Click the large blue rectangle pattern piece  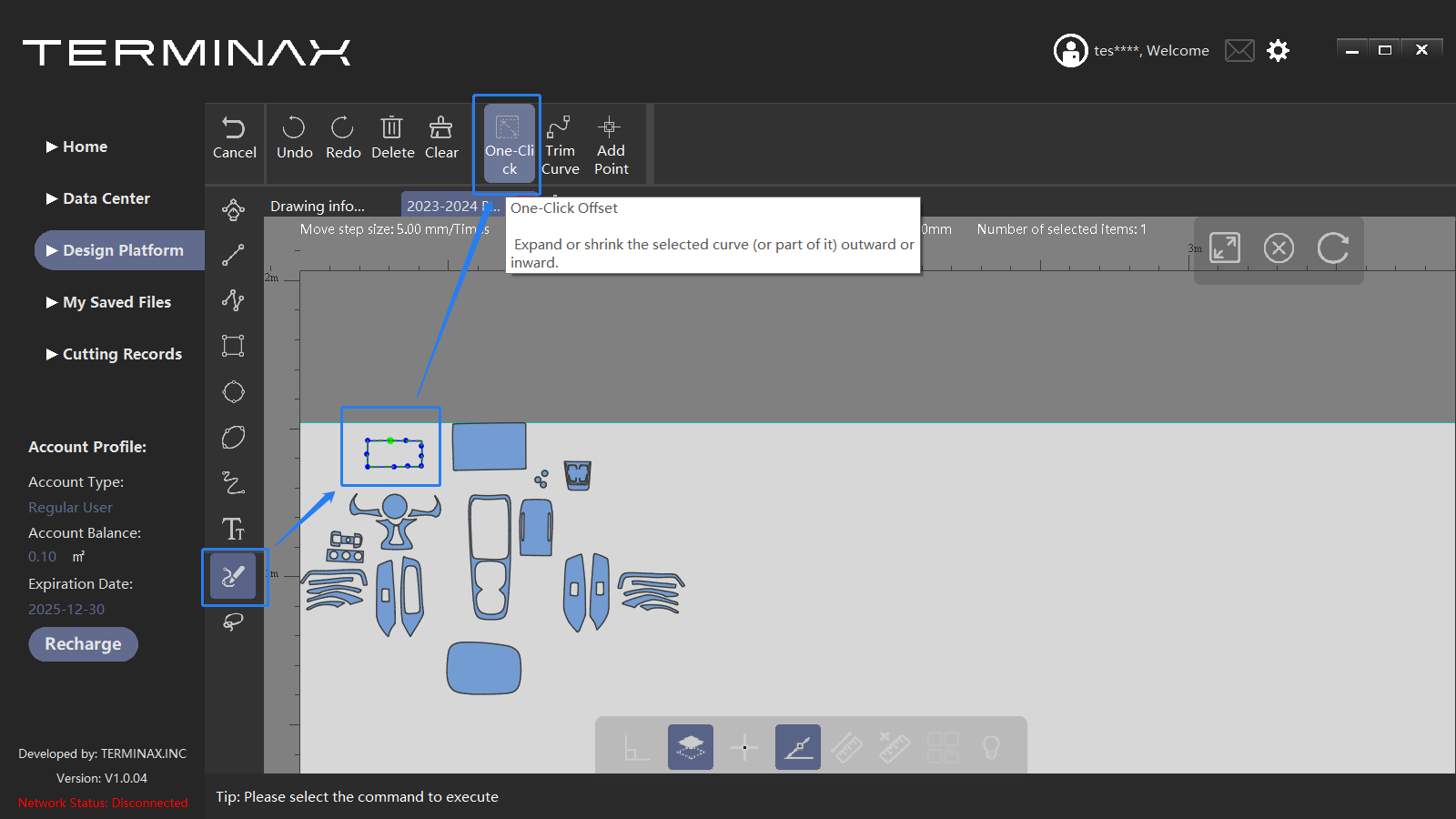pos(489,446)
